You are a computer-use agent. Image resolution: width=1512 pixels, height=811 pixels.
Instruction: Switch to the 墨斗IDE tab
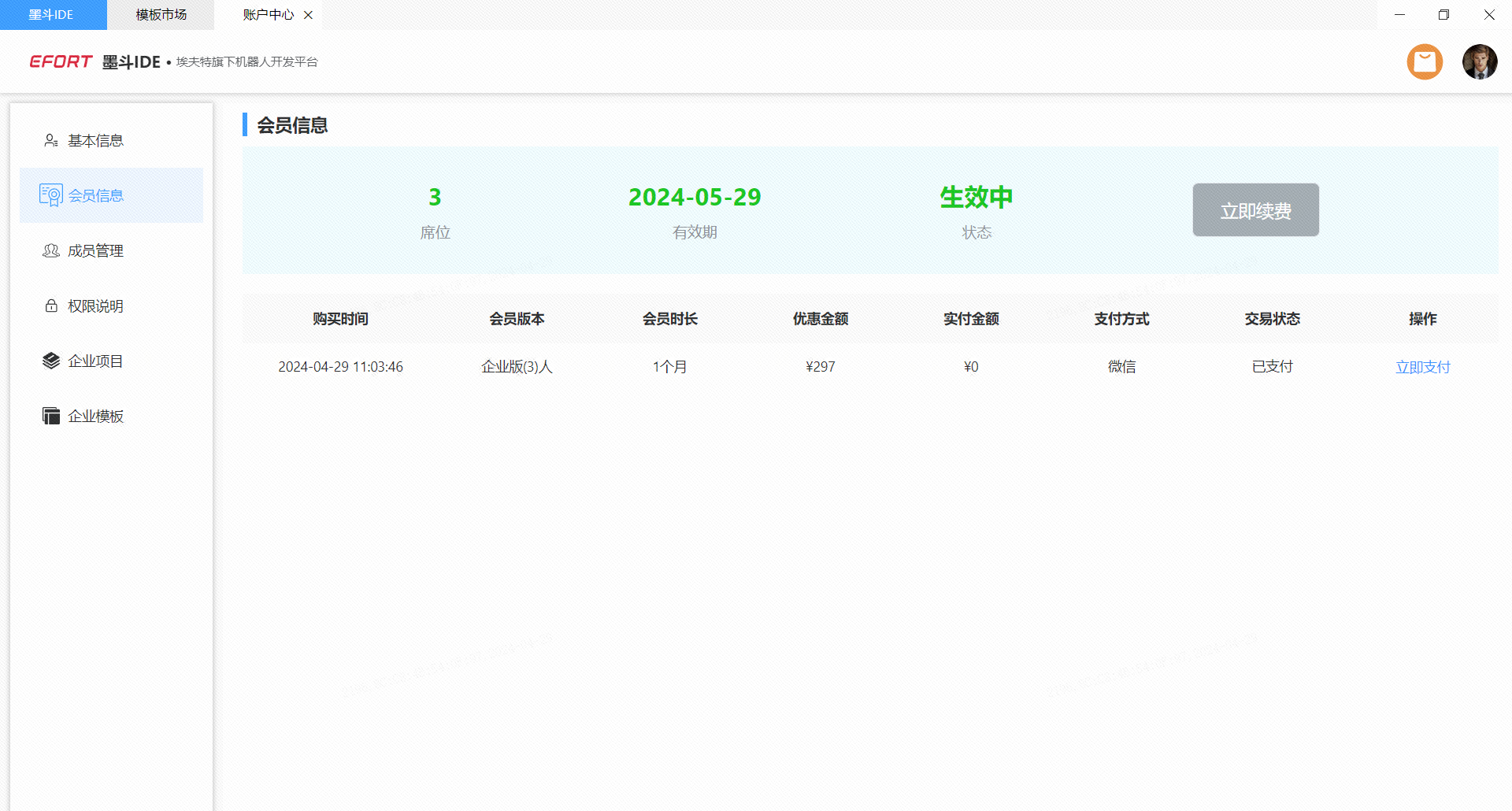pyautogui.click(x=52, y=15)
